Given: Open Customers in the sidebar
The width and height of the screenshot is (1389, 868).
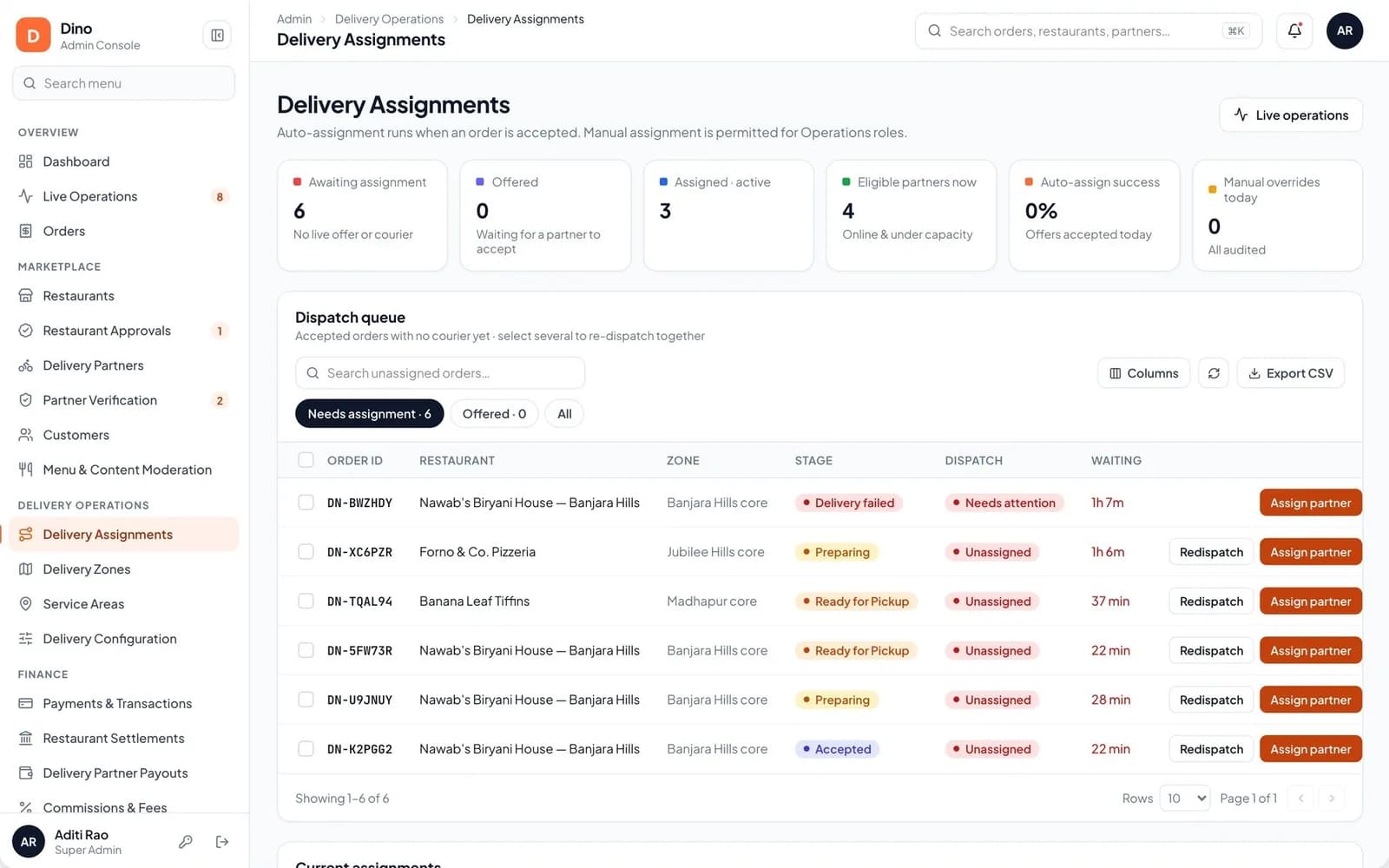Looking at the screenshot, I should coord(123,435).
